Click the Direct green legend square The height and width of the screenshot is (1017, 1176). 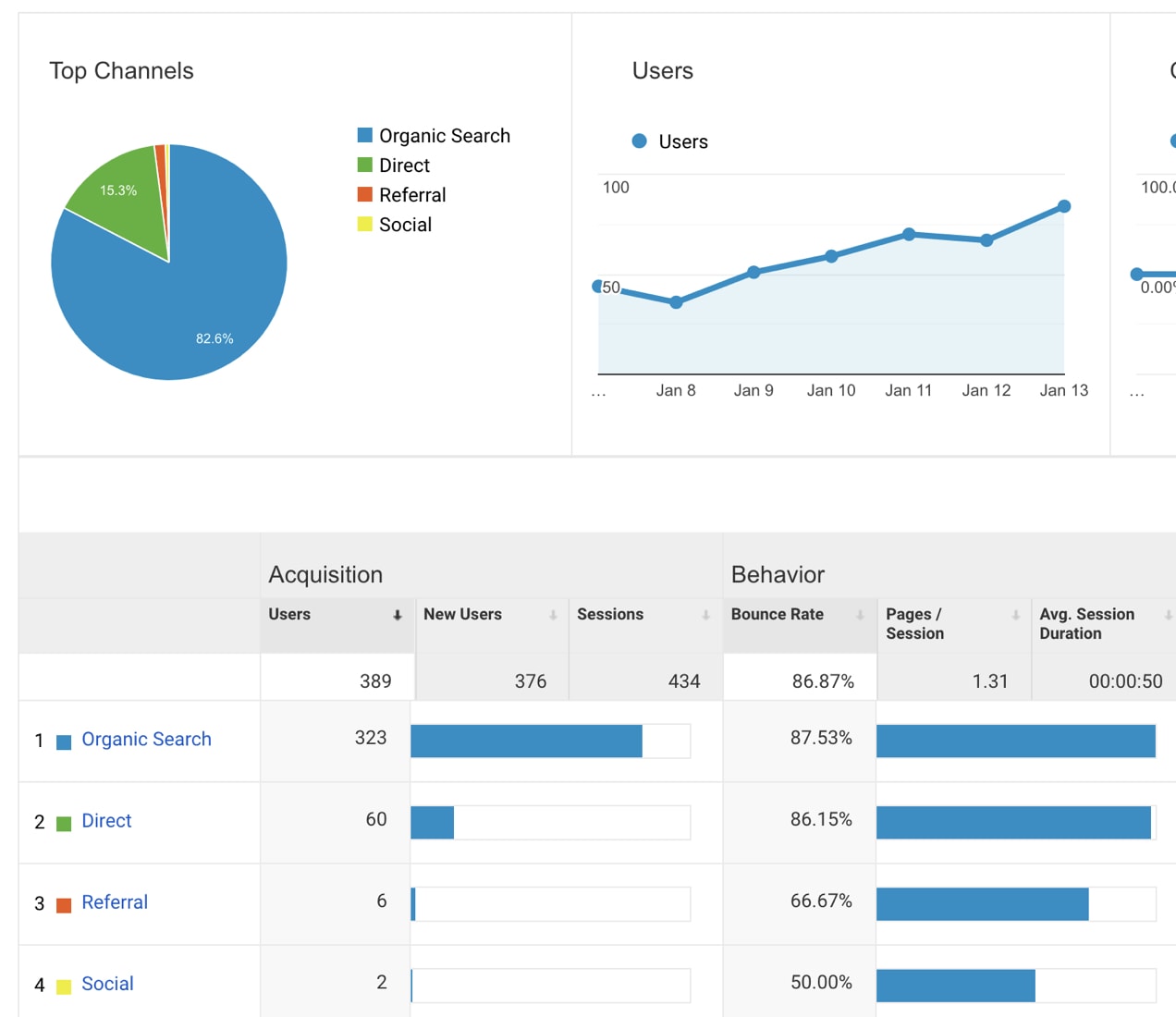(364, 164)
